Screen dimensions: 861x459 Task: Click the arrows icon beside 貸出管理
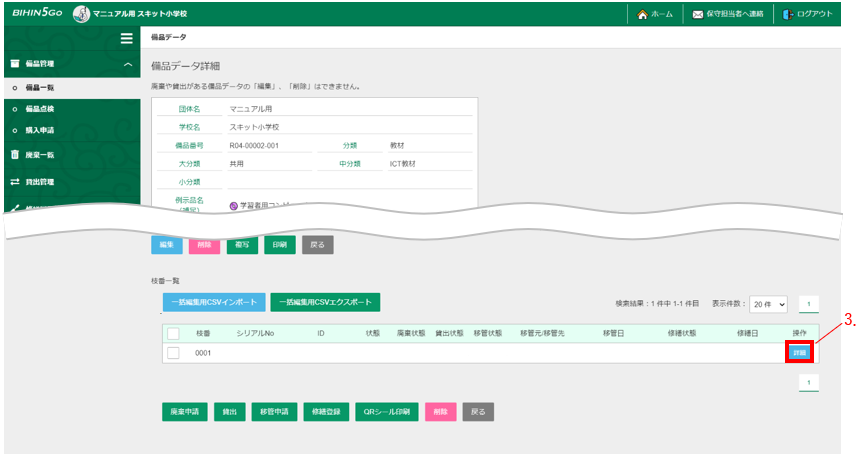[15, 182]
